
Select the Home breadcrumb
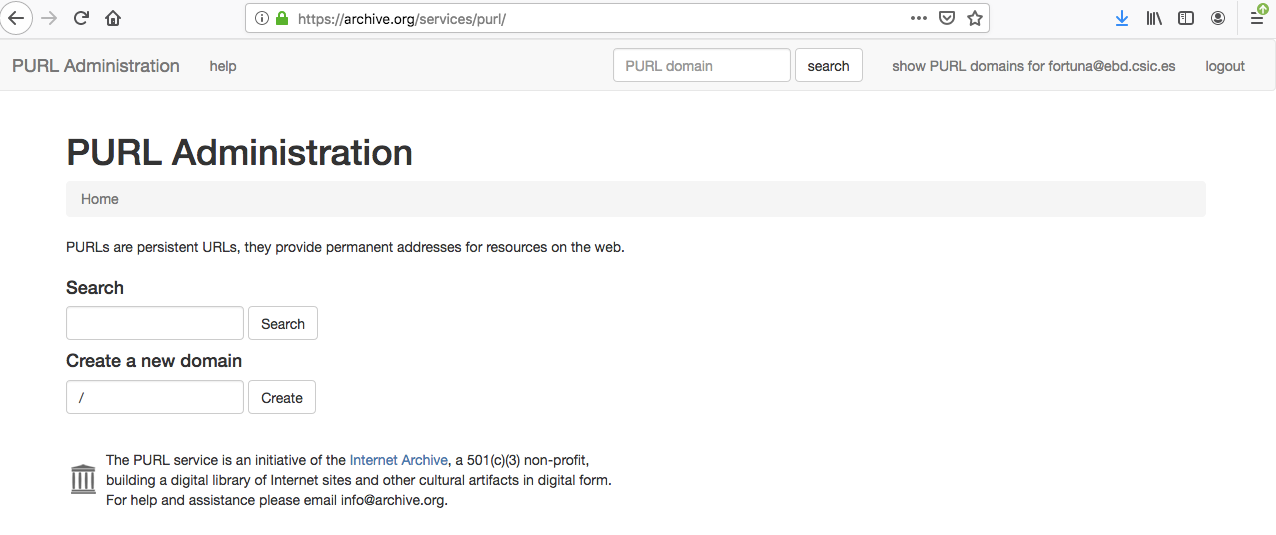100,199
